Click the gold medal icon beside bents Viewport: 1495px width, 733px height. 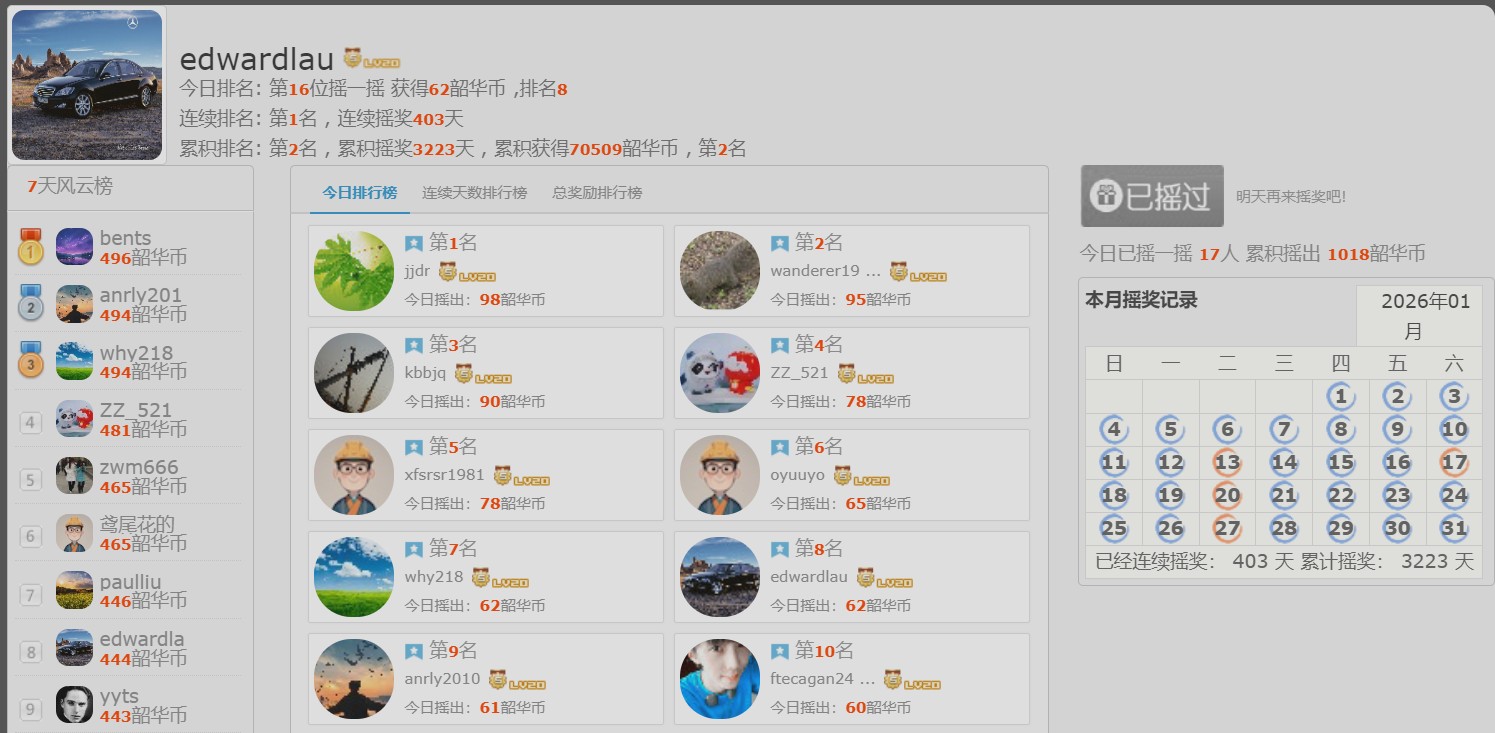click(30, 247)
